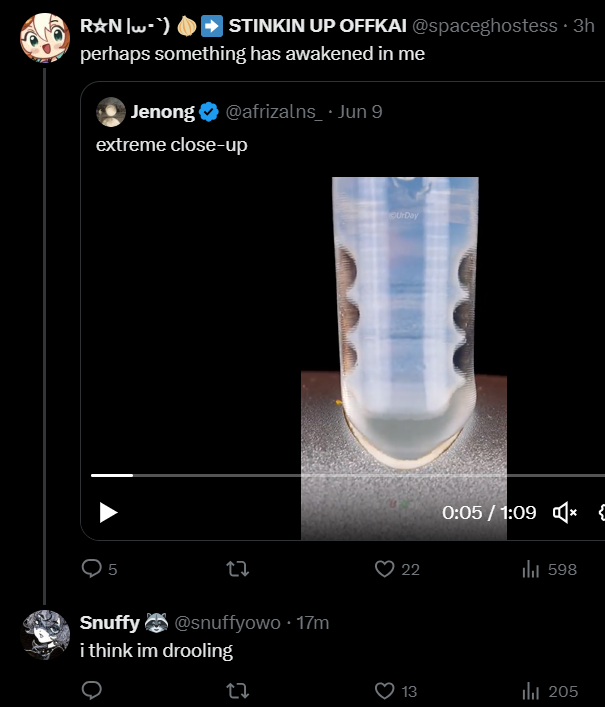Viewport: 605px width, 707px height.
Task: Like Snuffy's reply with 13 likes
Action: coord(385,690)
